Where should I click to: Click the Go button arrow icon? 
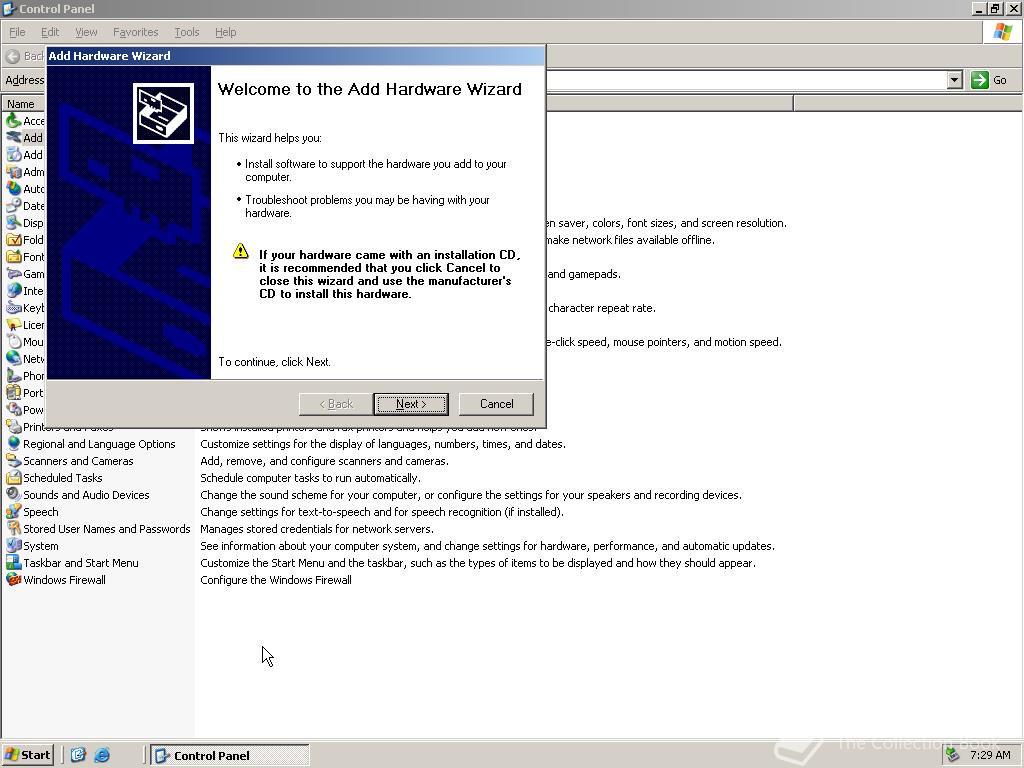point(979,80)
